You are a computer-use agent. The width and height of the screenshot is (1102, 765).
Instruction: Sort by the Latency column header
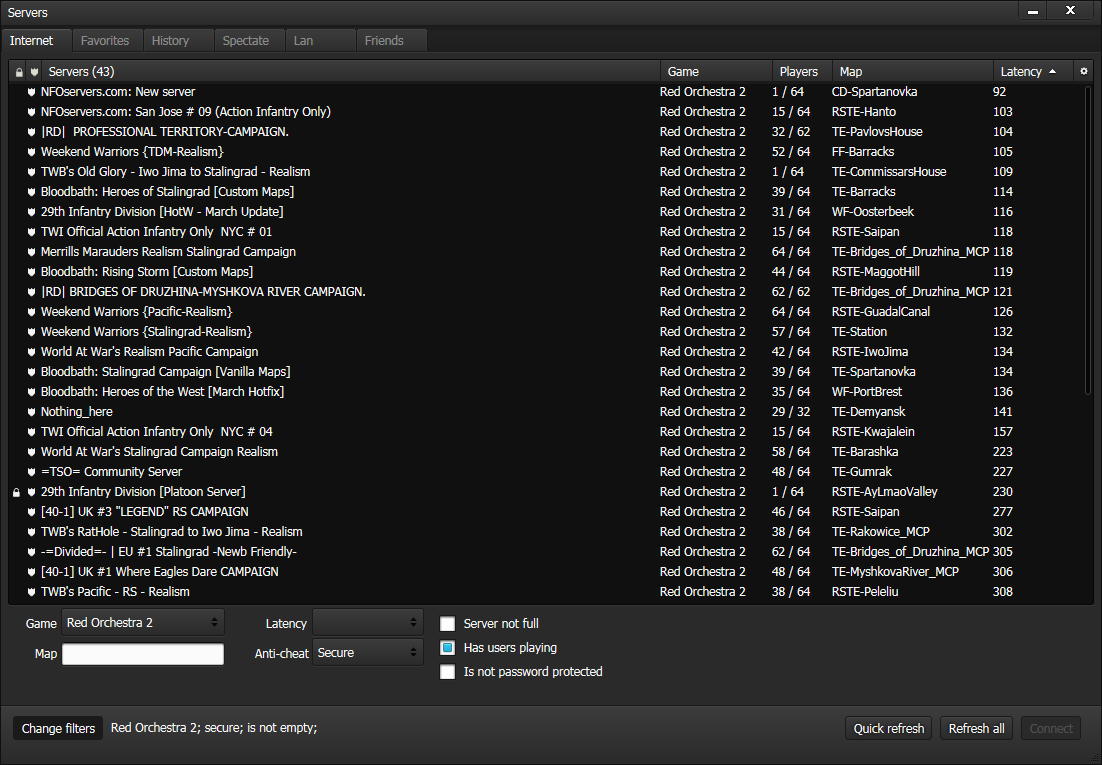coord(1032,71)
